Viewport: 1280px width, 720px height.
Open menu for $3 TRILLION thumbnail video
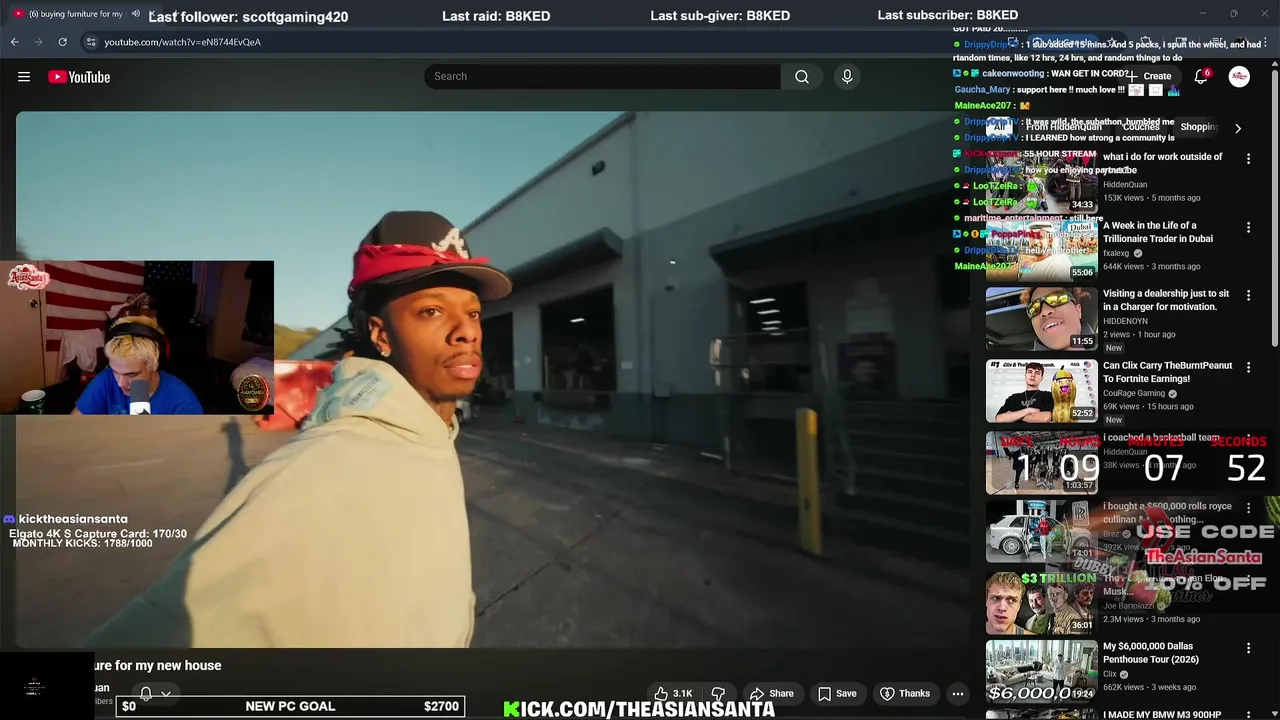[x=1248, y=580]
